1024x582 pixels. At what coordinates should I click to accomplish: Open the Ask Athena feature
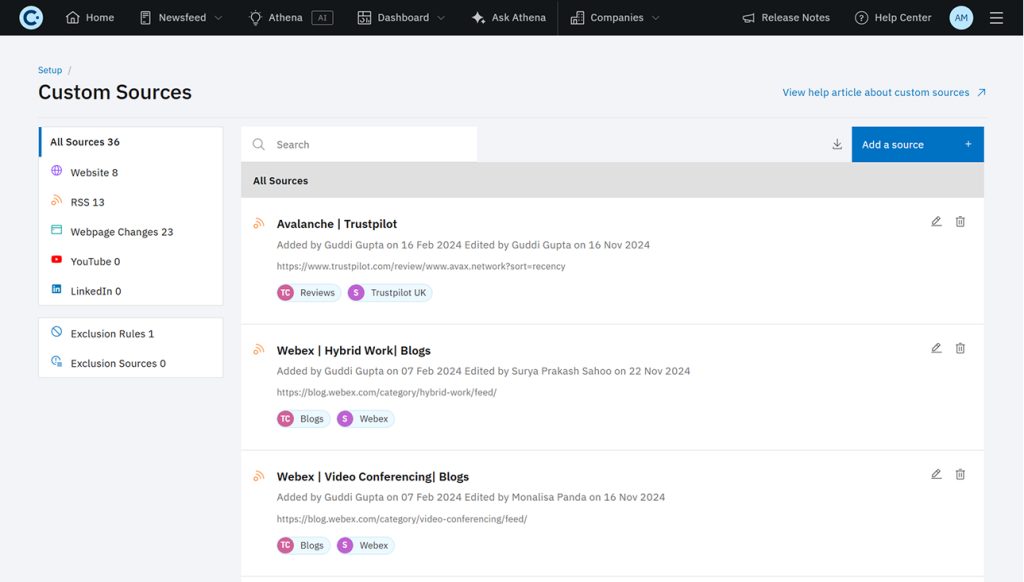508,17
